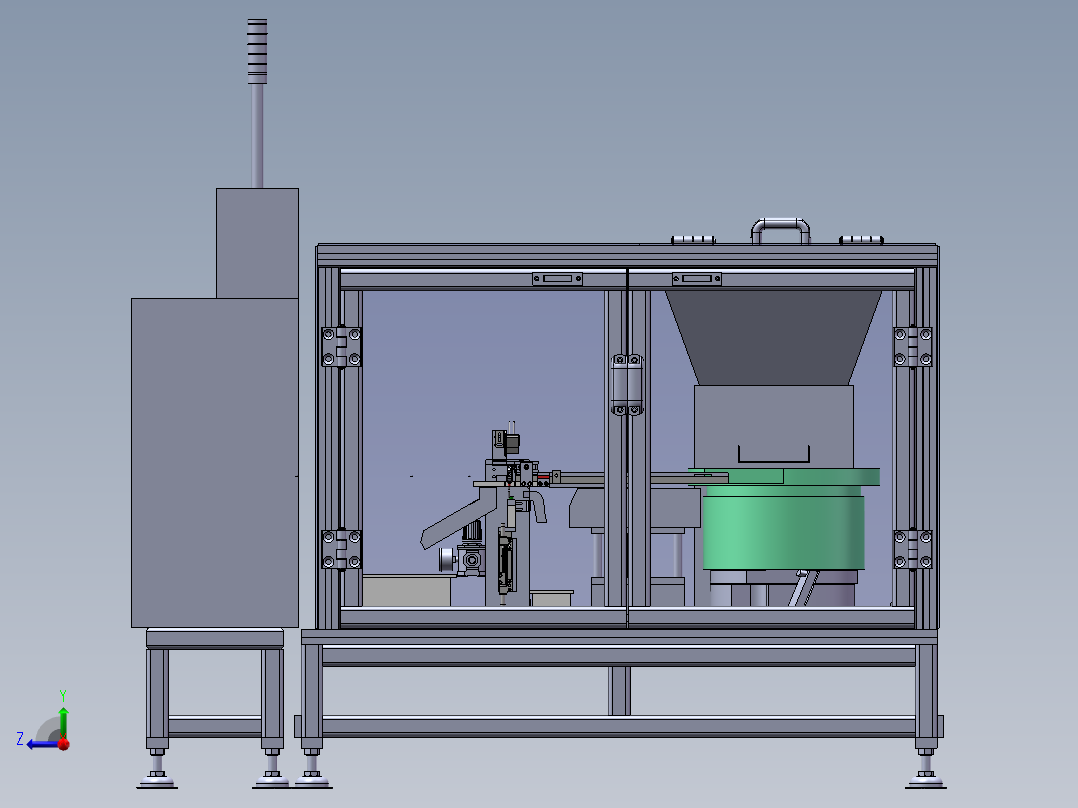This screenshot has width=1078, height=808.
Task: Select the striped signal tower light on the pole
Action: (x=257, y=51)
